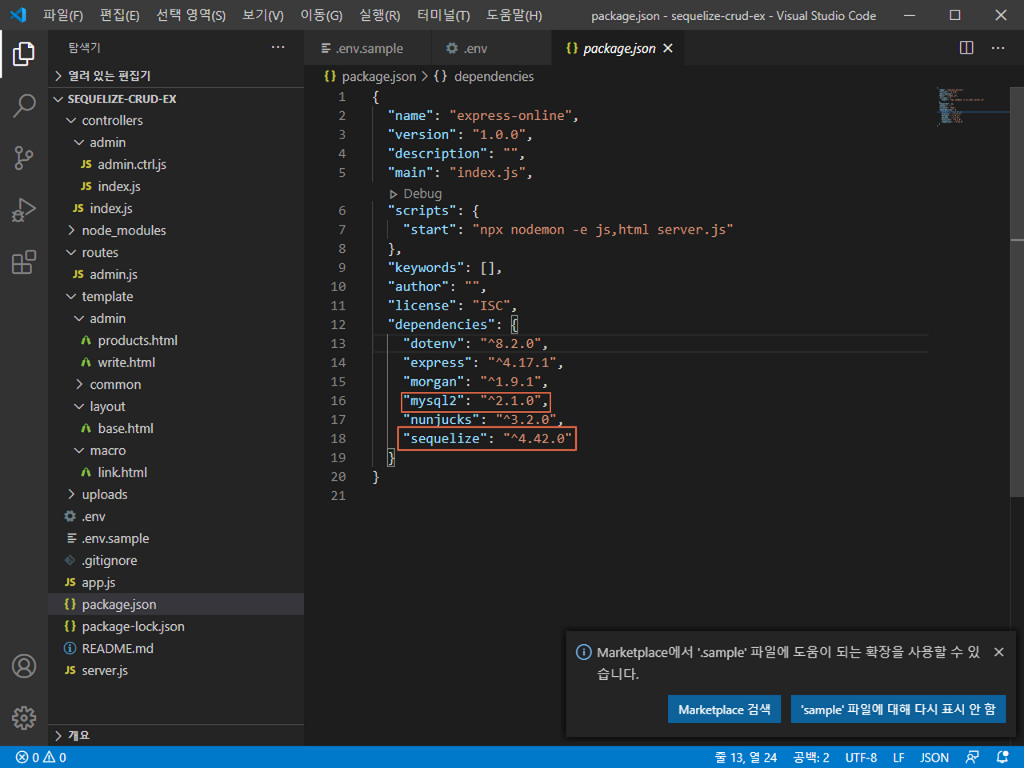
Task: Change indentation via 공백: 2
Action: click(x=811, y=758)
